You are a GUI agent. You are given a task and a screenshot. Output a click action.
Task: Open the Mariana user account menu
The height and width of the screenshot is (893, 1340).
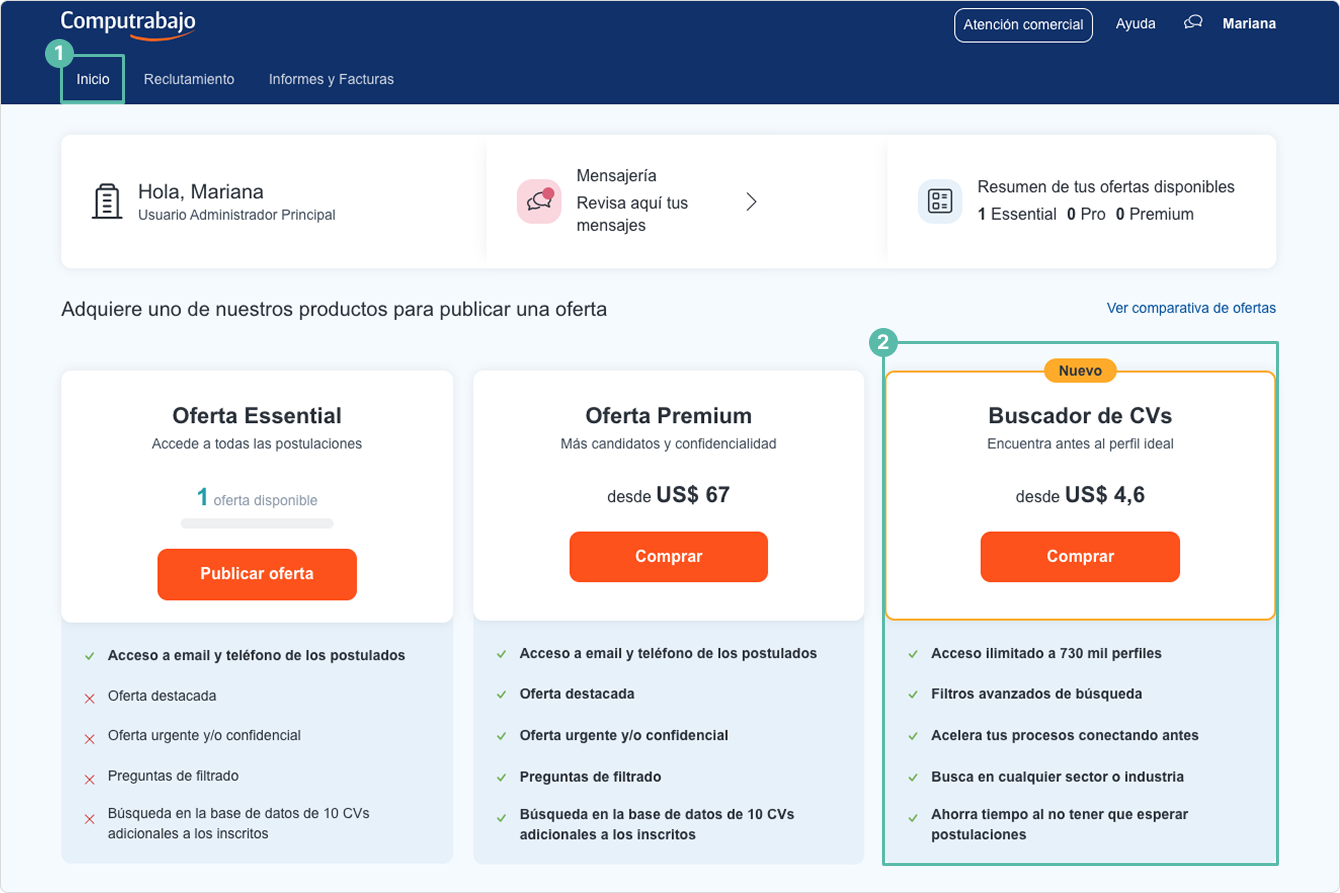[x=1249, y=24]
